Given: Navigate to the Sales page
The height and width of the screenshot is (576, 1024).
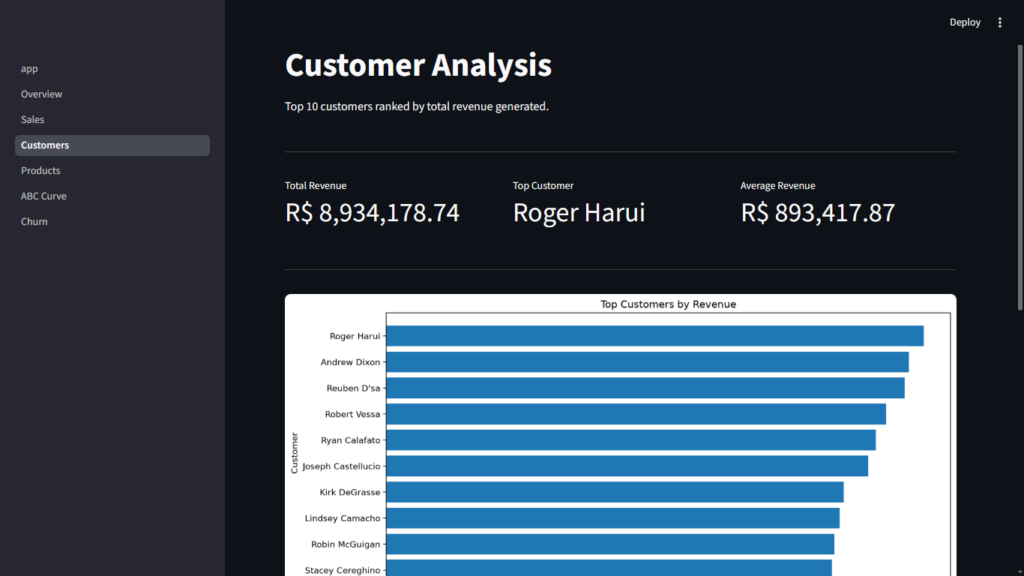Looking at the screenshot, I should pyautogui.click(x=112, y=120).
